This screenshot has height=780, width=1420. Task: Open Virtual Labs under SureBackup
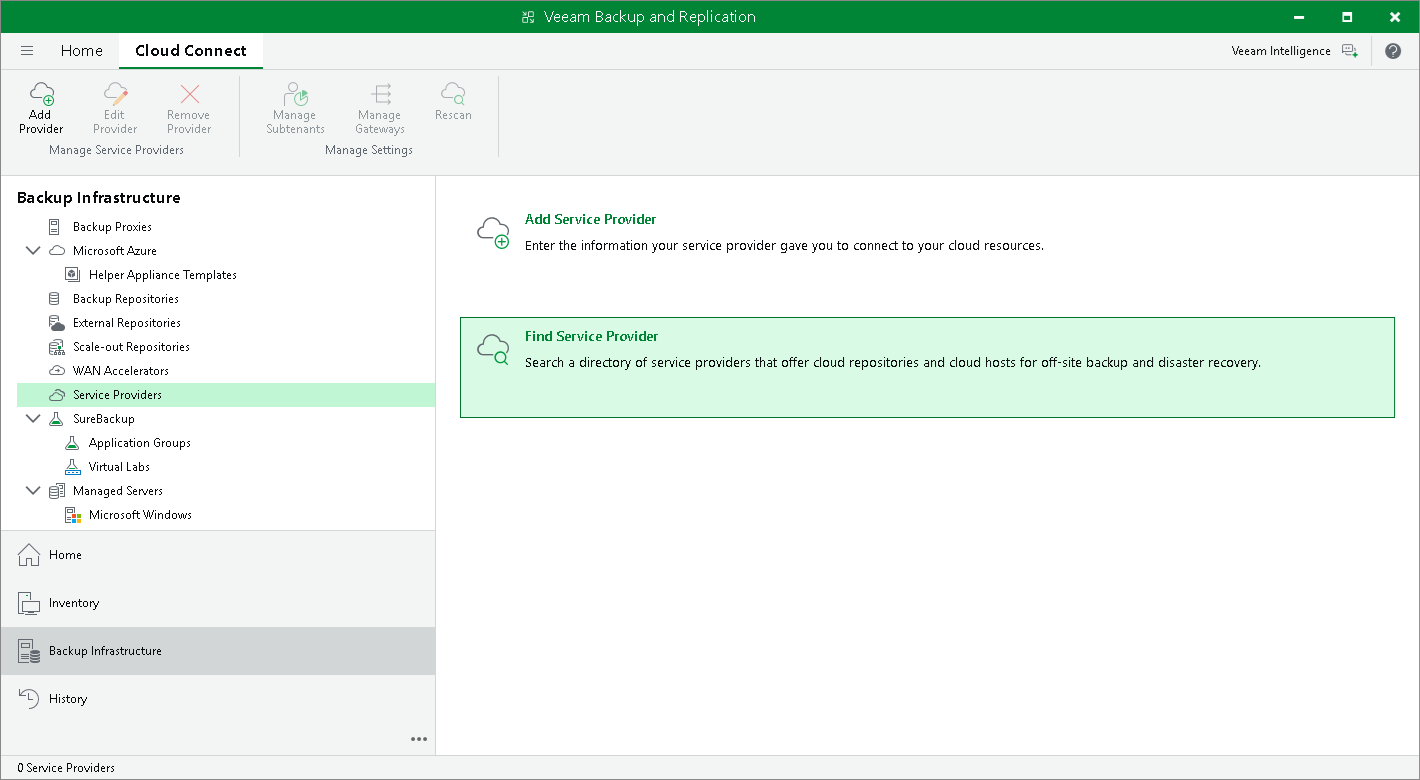pos(119,467)
